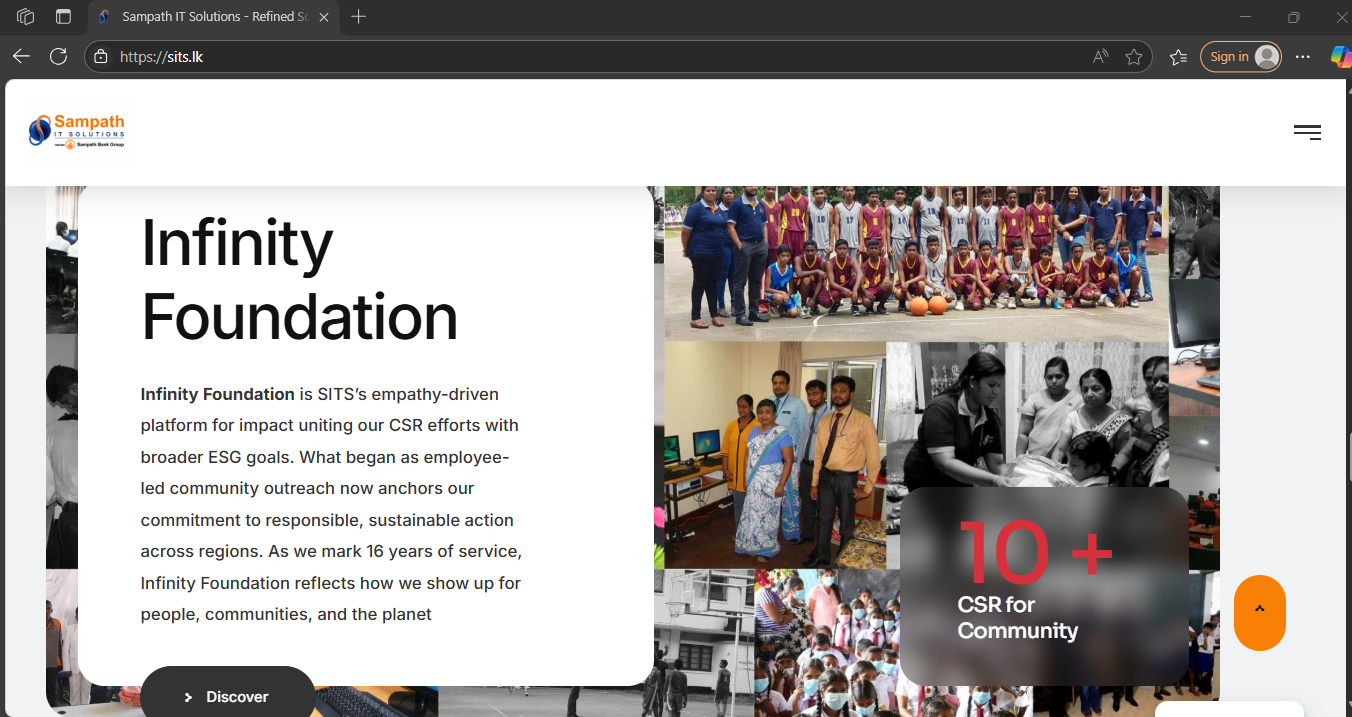The width and height of the screenshot is (1352, 717).
Task: Go back to the previous page
Action: click(22, 57)
